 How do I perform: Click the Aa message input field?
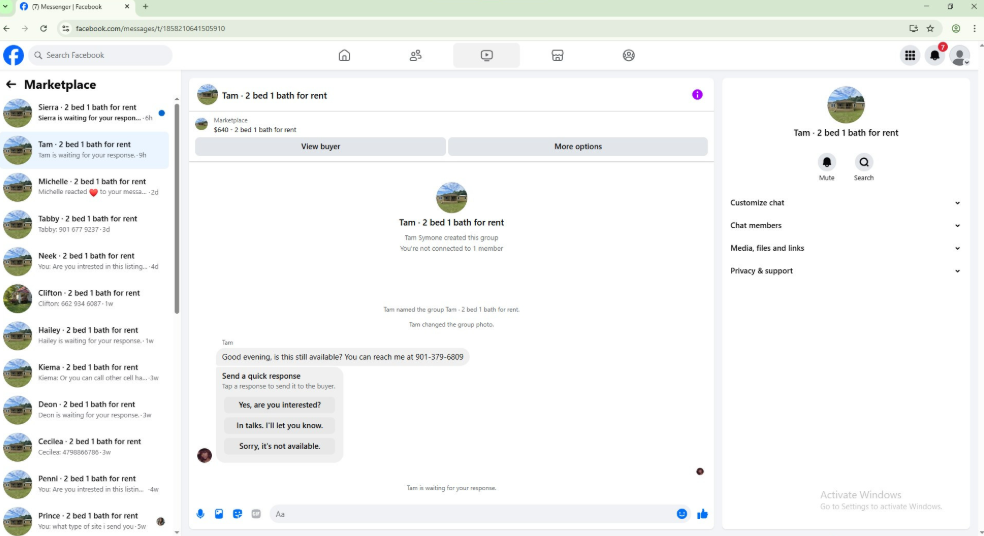point(471,514)
